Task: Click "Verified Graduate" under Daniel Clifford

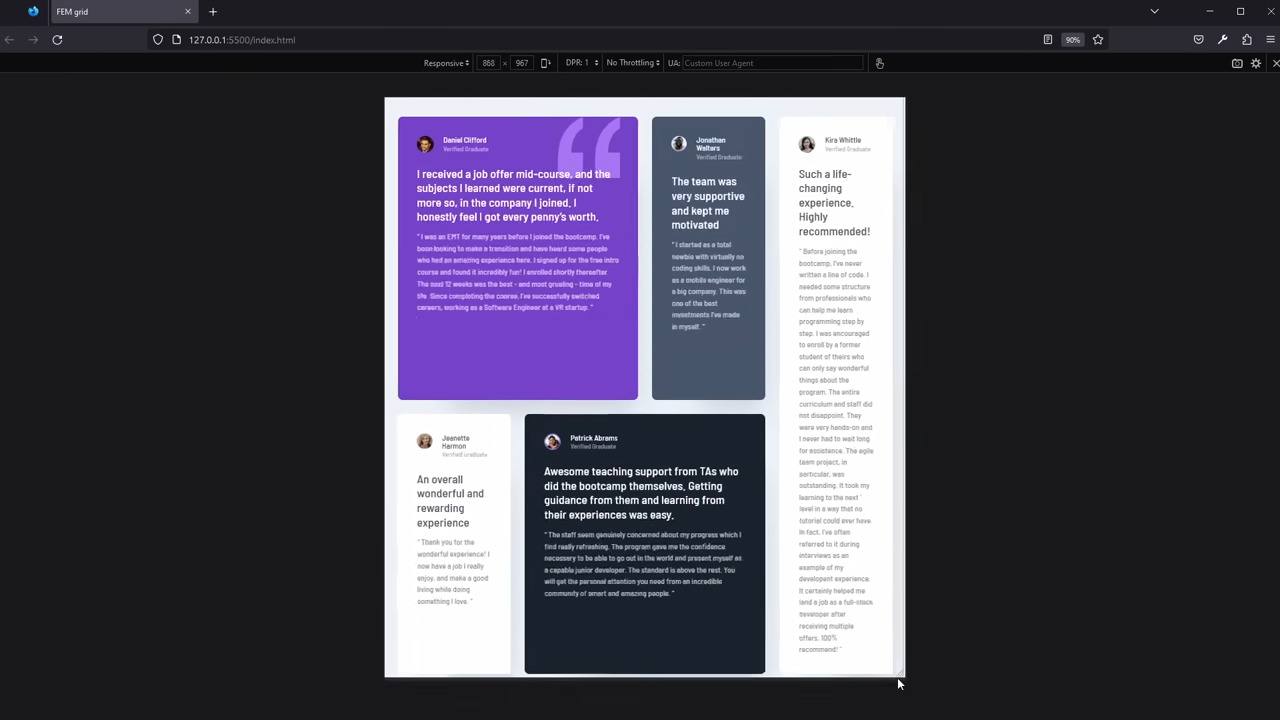Action: tap(466, 149)
